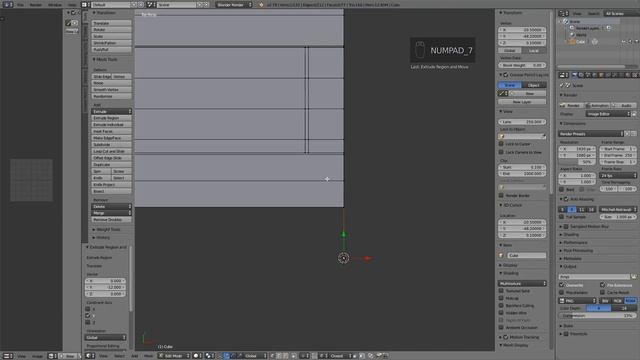Screen dimensions: 640x360
Task: Click the Cube object icon in Item panel
Action: pos(501,256)
